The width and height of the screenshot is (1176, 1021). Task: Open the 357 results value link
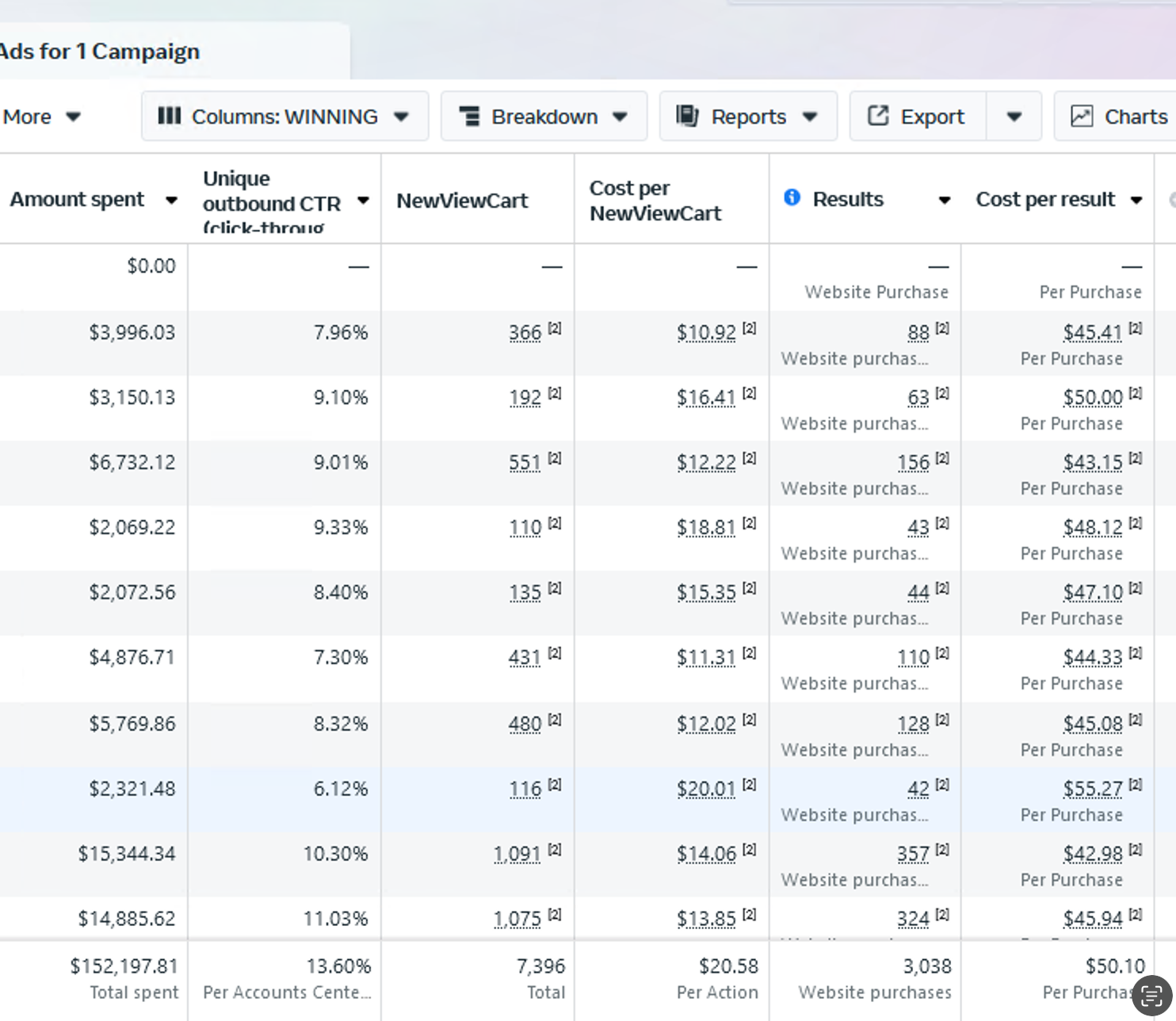coord(913,854)
